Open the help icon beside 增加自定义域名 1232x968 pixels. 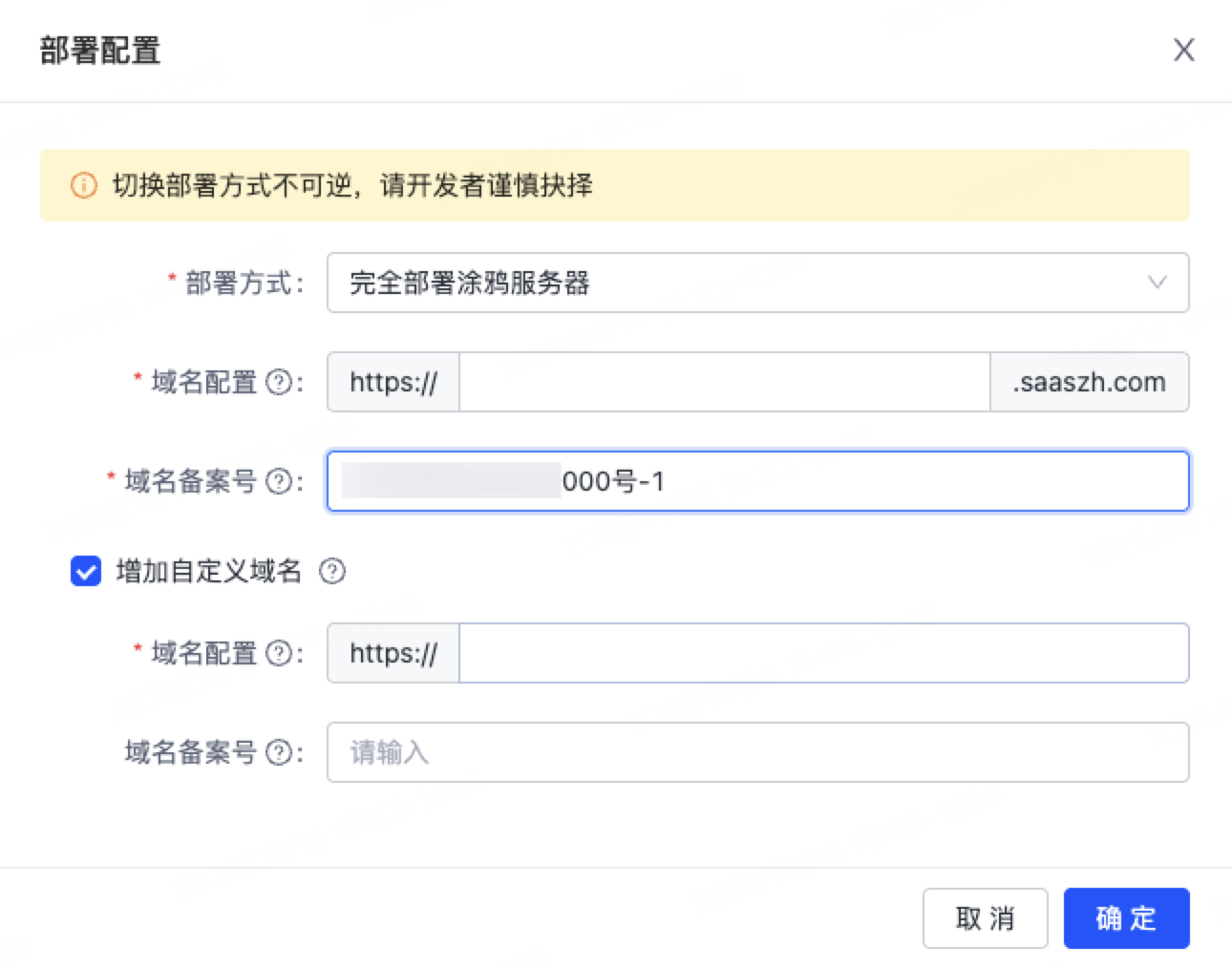pos(331,572)
